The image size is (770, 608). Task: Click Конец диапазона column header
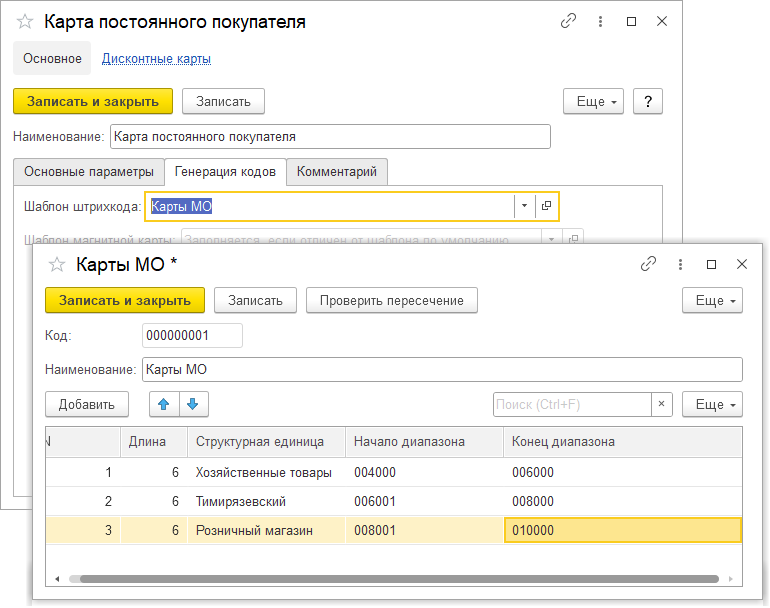point(623,442)
